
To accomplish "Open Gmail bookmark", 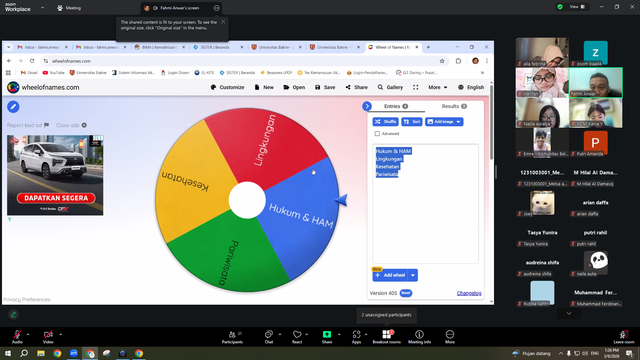I will 29,73.
